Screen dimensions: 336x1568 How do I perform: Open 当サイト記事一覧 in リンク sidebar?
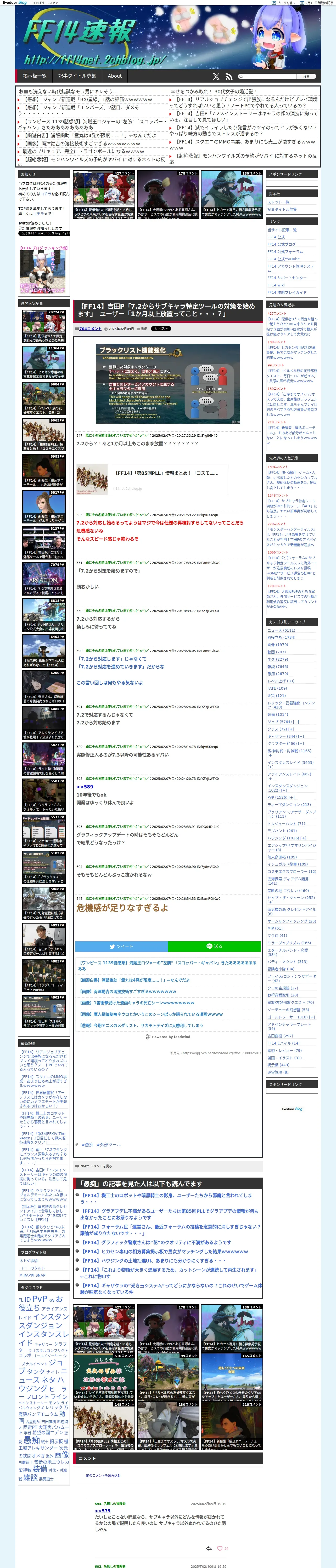pyautogui.click(x=282, y=230)
